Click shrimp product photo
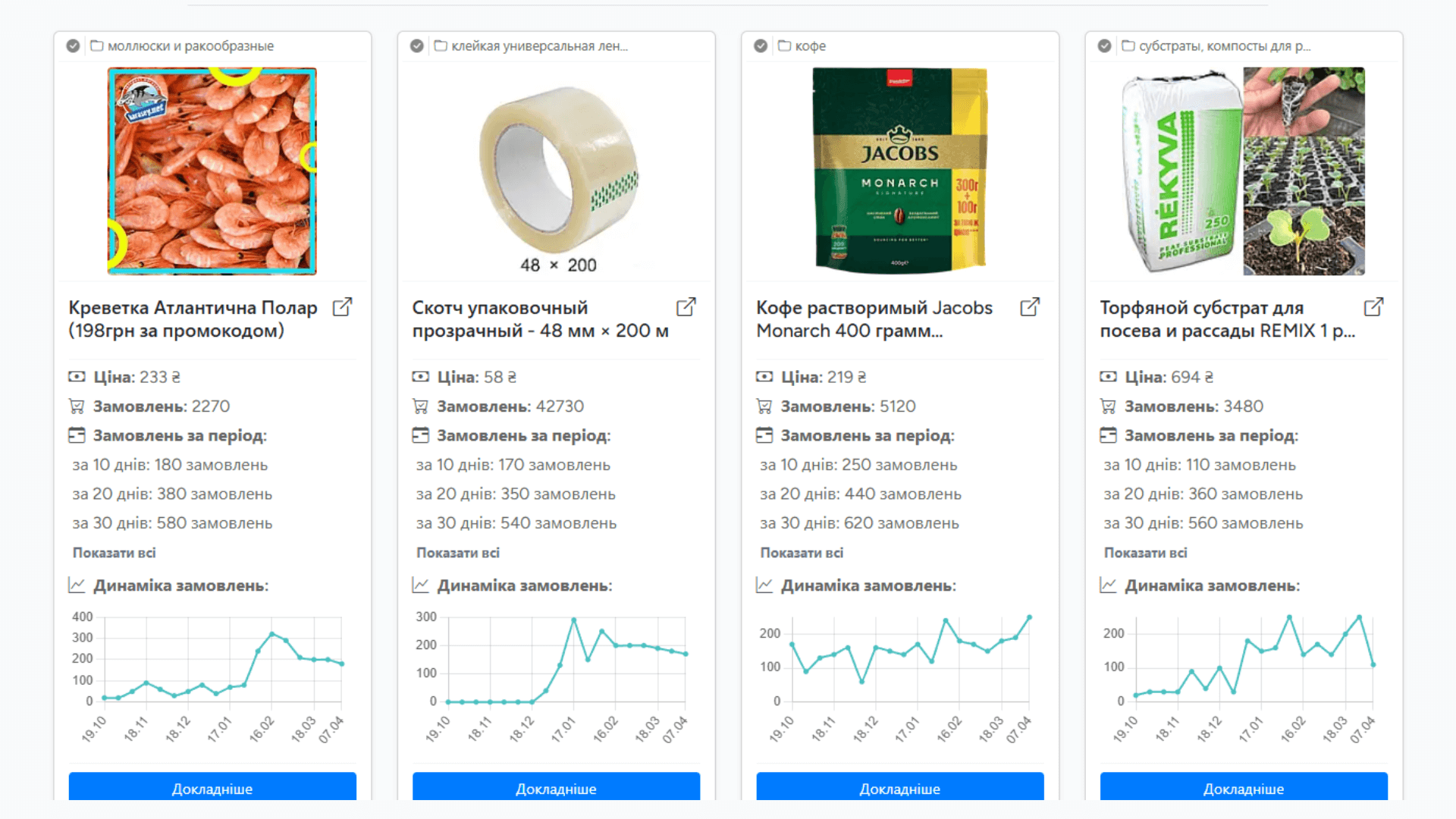The width and height of the screenshot is (1456, 819). (212, 171)
